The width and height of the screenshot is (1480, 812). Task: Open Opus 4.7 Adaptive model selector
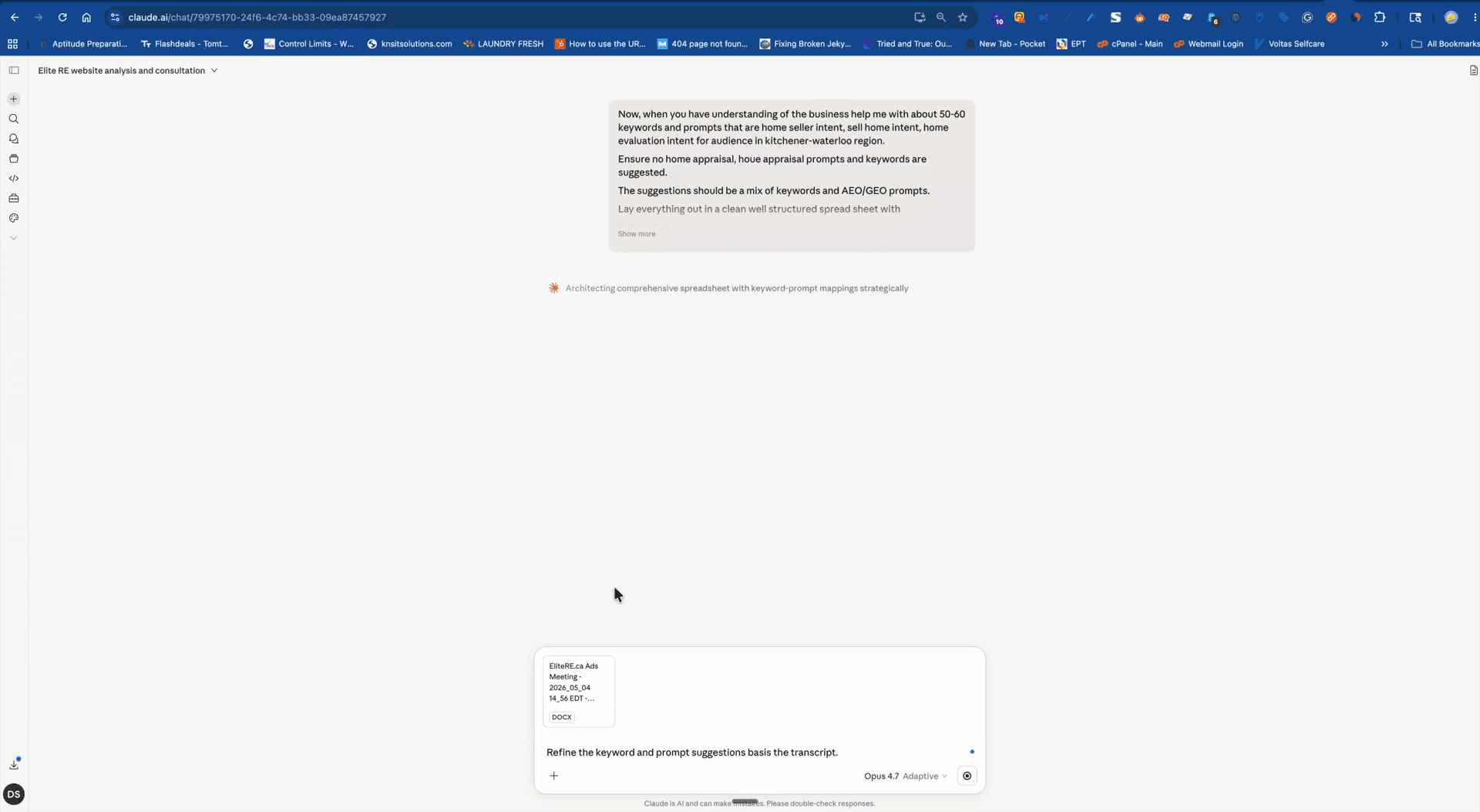tap(905, 776)
